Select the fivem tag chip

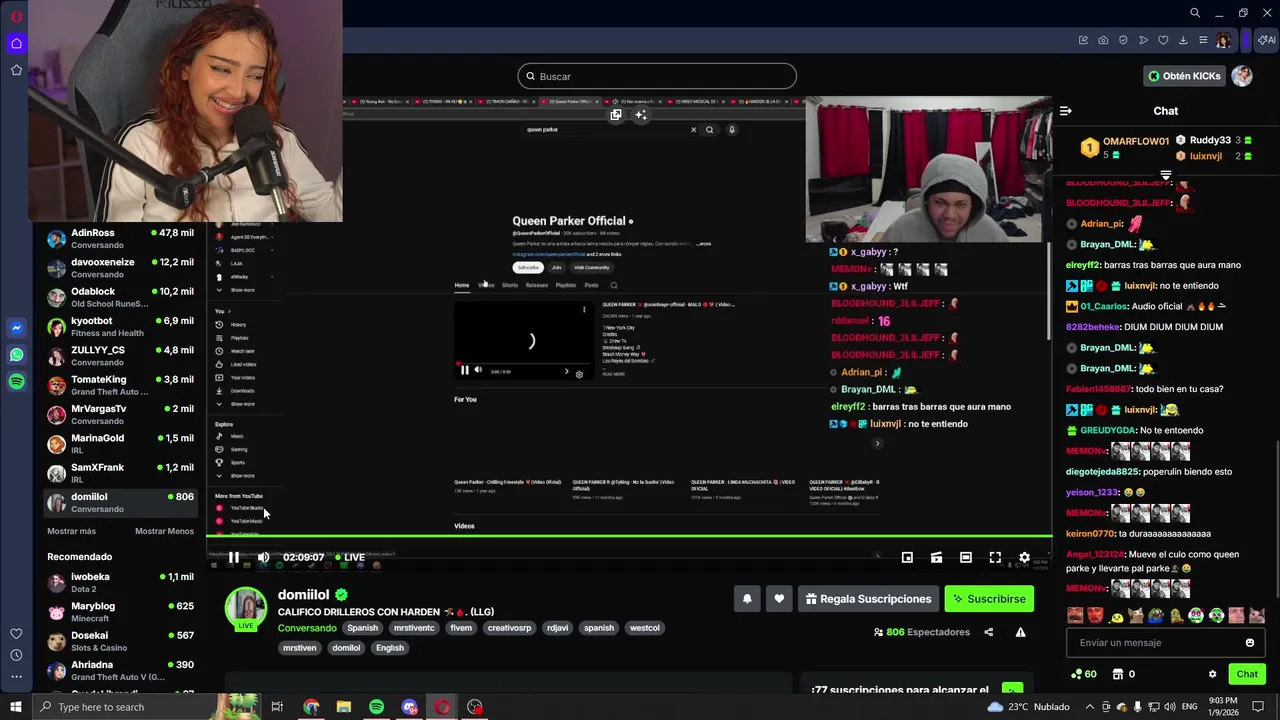[461, 628]
